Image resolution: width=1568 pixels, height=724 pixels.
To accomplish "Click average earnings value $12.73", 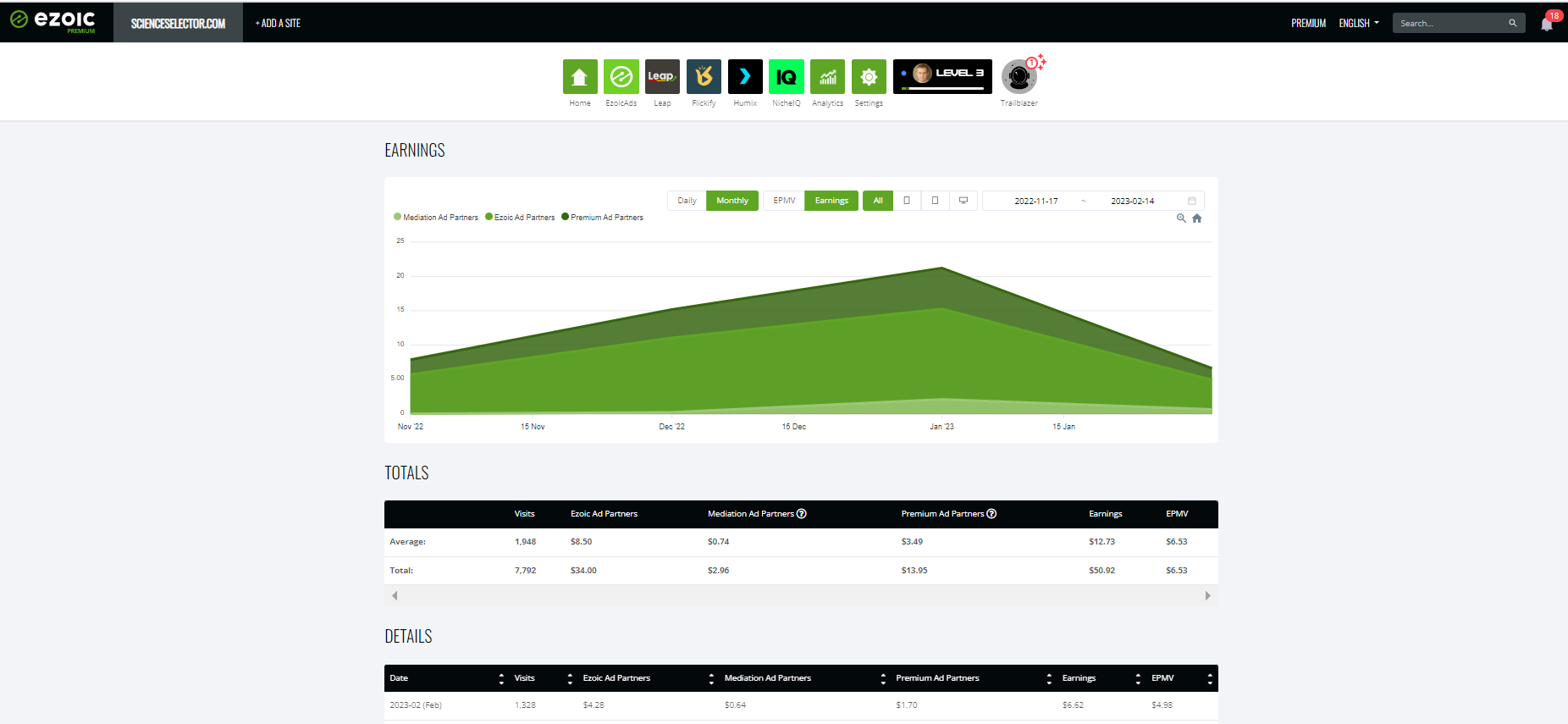I will click(1101, 542).
